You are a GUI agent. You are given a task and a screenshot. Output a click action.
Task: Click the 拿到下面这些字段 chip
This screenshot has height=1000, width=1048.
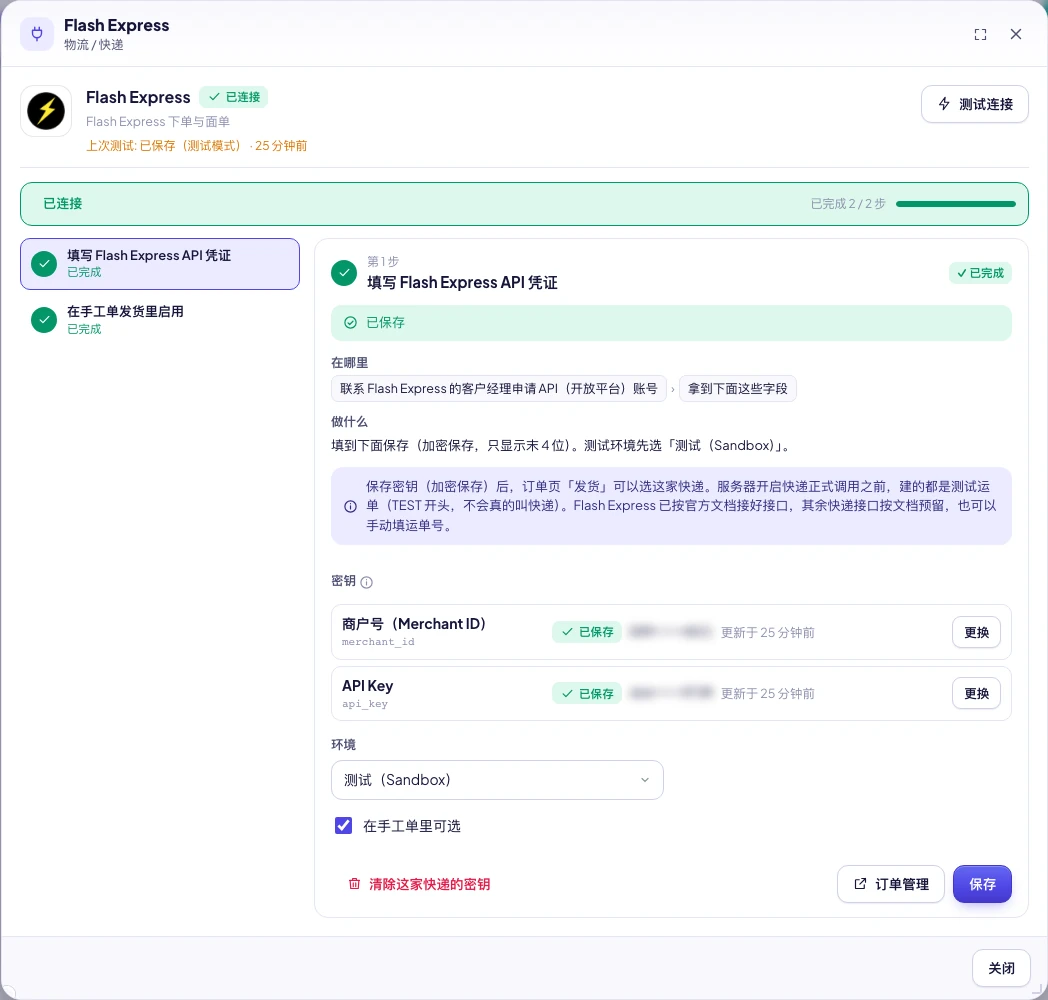point(737,388)
